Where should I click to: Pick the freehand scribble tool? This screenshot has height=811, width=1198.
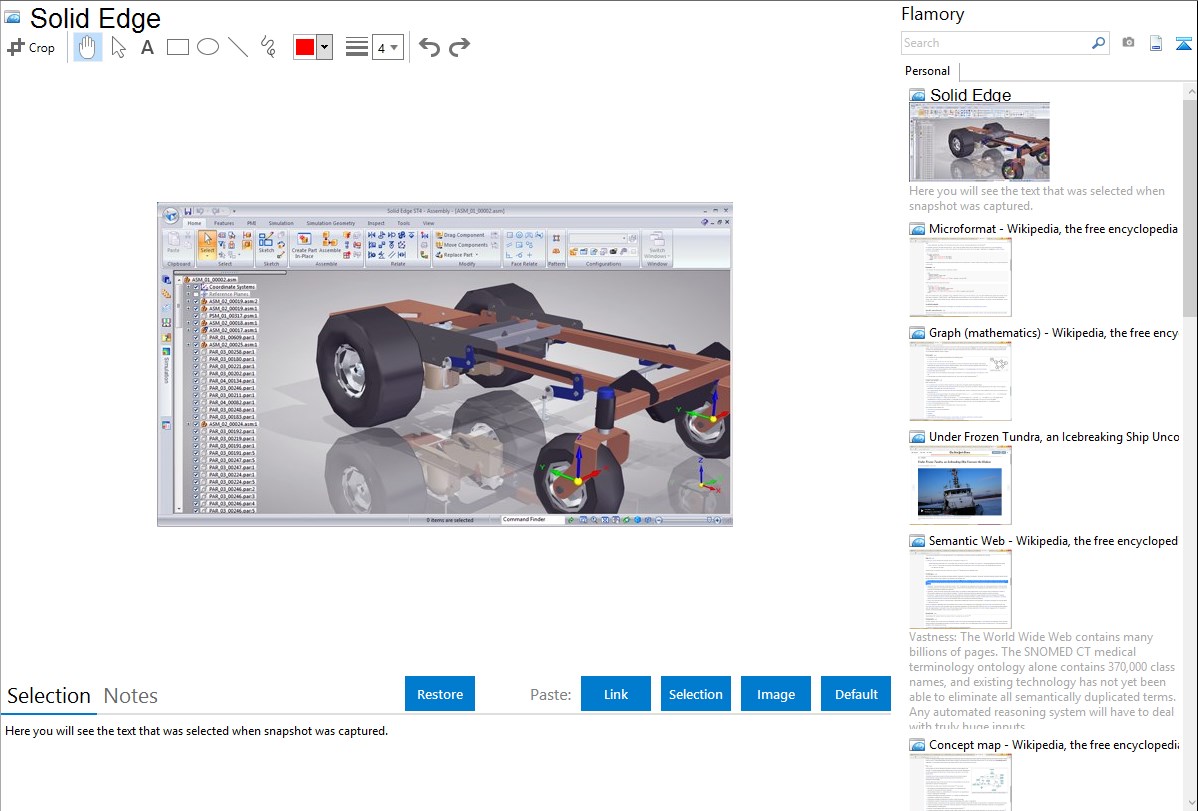pos(268,47)
